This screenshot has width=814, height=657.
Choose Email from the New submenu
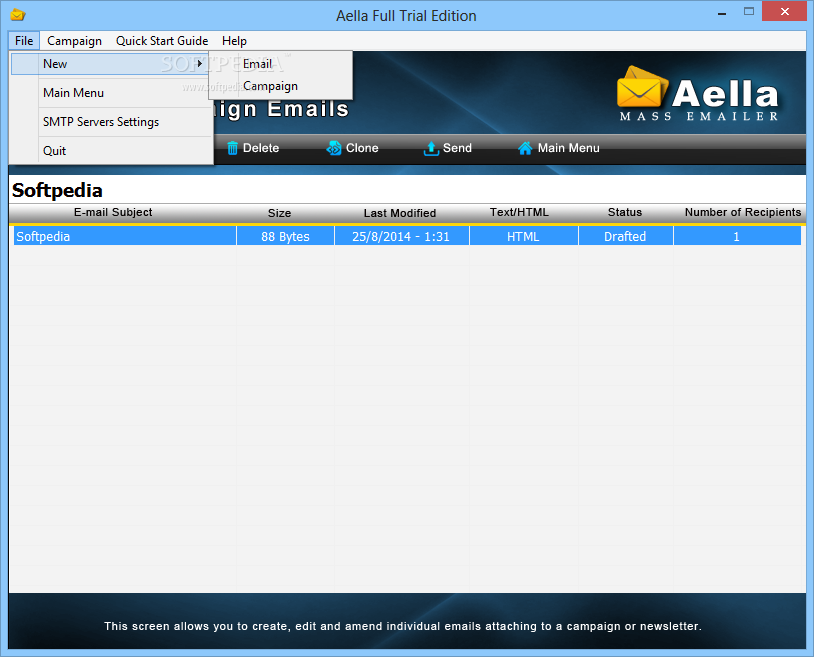pyautogui.click(x=280, y=64)
